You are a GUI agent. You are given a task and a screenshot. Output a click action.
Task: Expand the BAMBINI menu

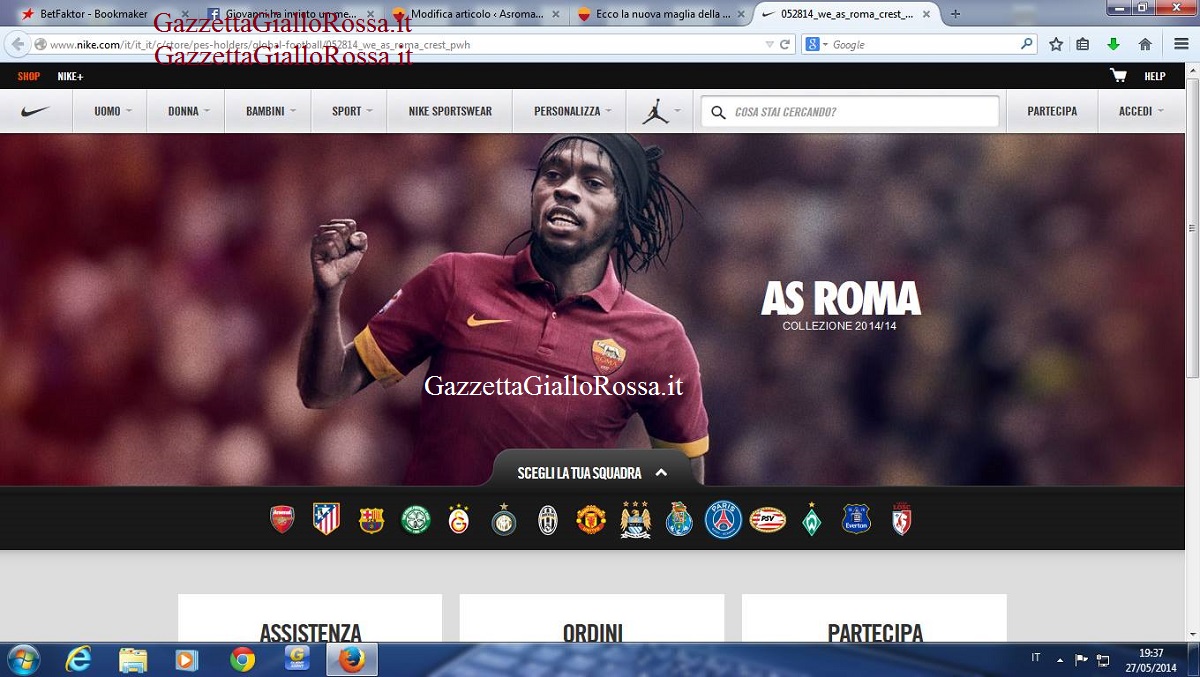pos(270,111)
